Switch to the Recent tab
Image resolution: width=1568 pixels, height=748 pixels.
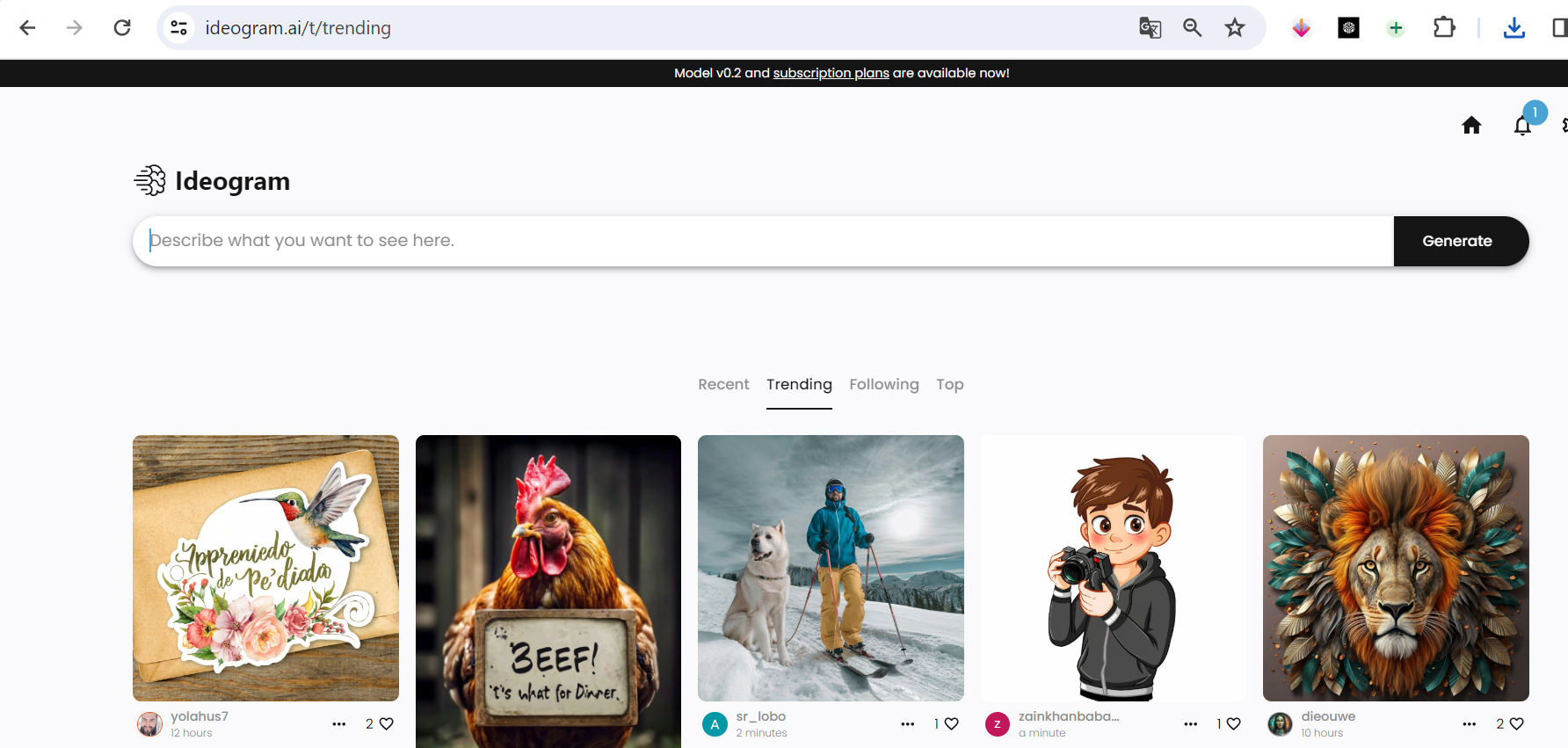pyautogui.click(x=723, y=384)
